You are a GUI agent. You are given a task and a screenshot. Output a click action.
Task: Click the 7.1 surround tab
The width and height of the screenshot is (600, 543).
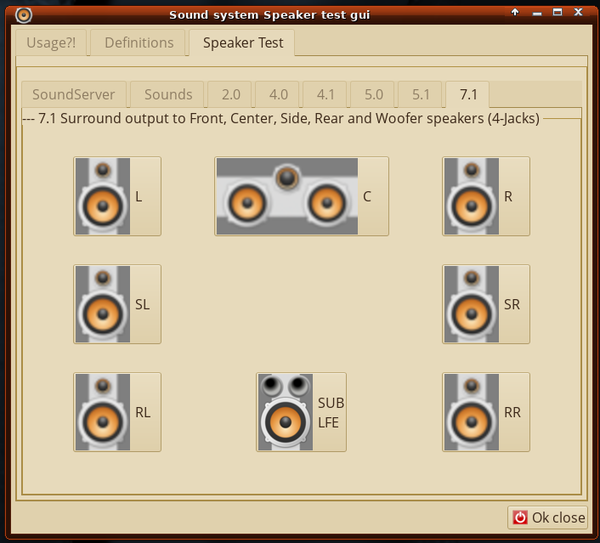(468, 95)
